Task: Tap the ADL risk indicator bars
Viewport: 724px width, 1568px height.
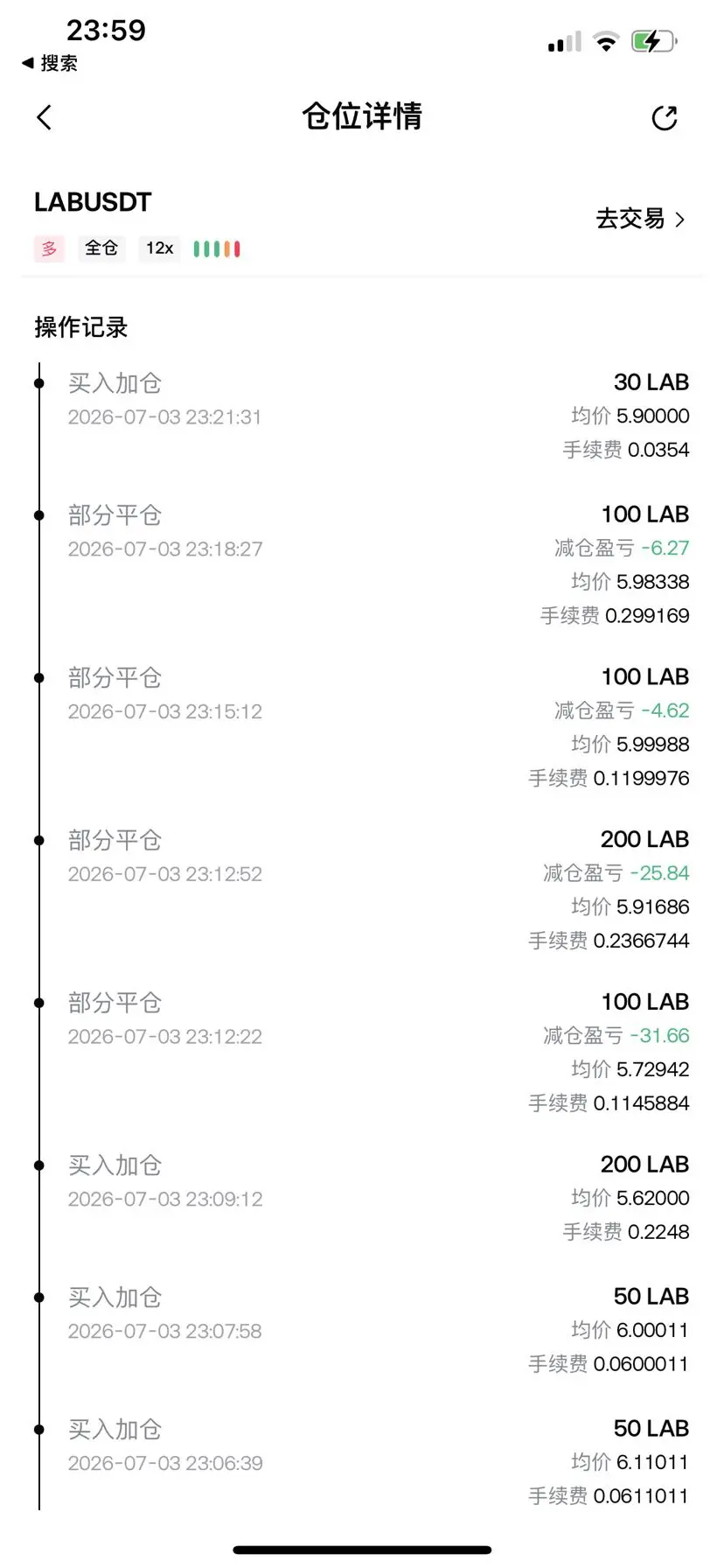Action: pos(217,249)
